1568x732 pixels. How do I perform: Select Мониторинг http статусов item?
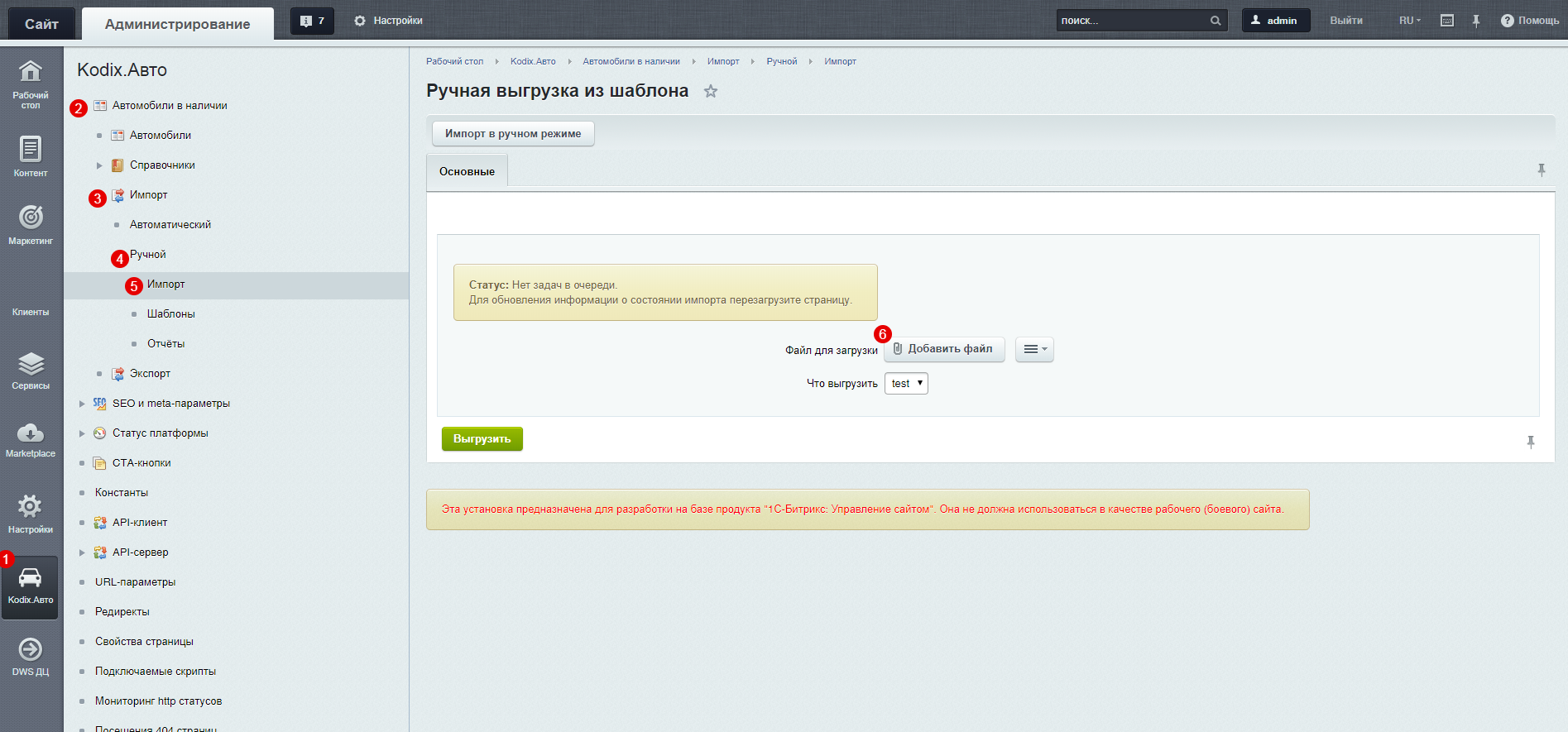tap(159, 701)
